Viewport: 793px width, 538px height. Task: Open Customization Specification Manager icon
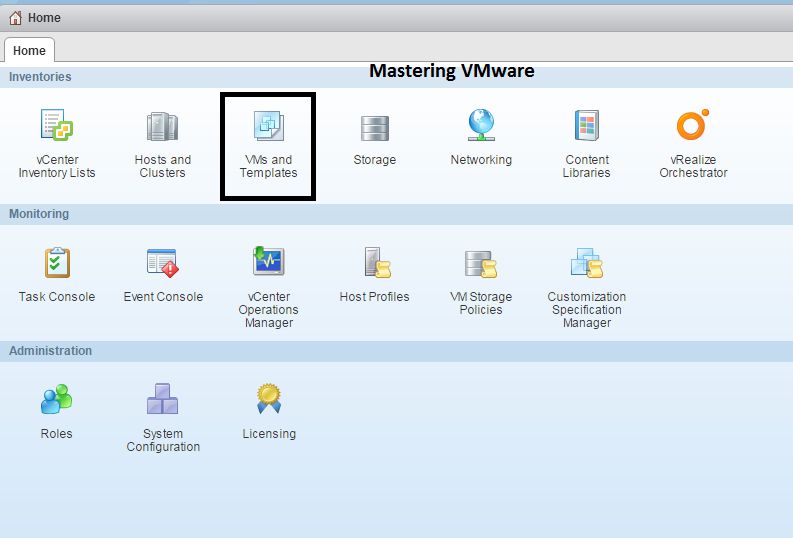pyautogui.click(x=587, y=263)
